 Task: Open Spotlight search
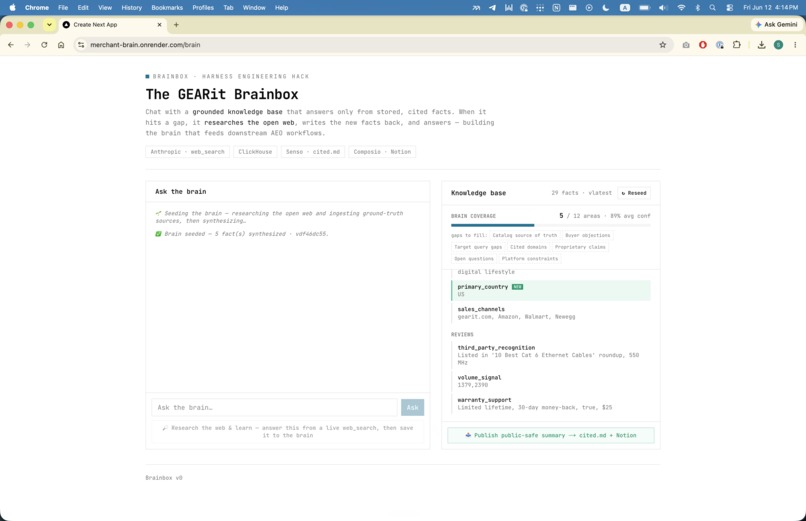click(x=712, y=8)
